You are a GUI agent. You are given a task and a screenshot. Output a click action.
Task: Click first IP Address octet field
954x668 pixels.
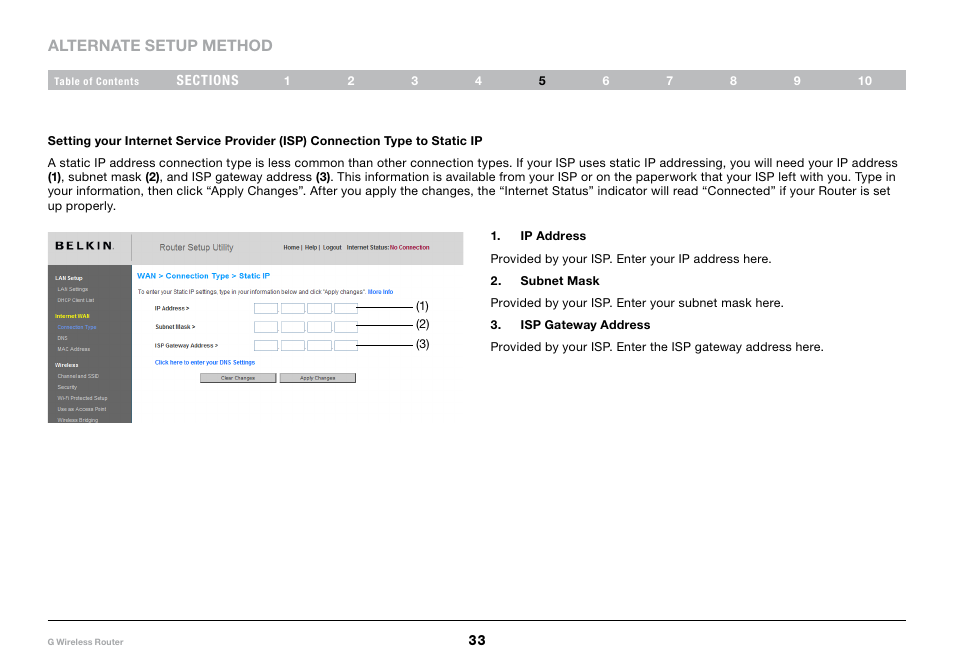click(266, 308)
